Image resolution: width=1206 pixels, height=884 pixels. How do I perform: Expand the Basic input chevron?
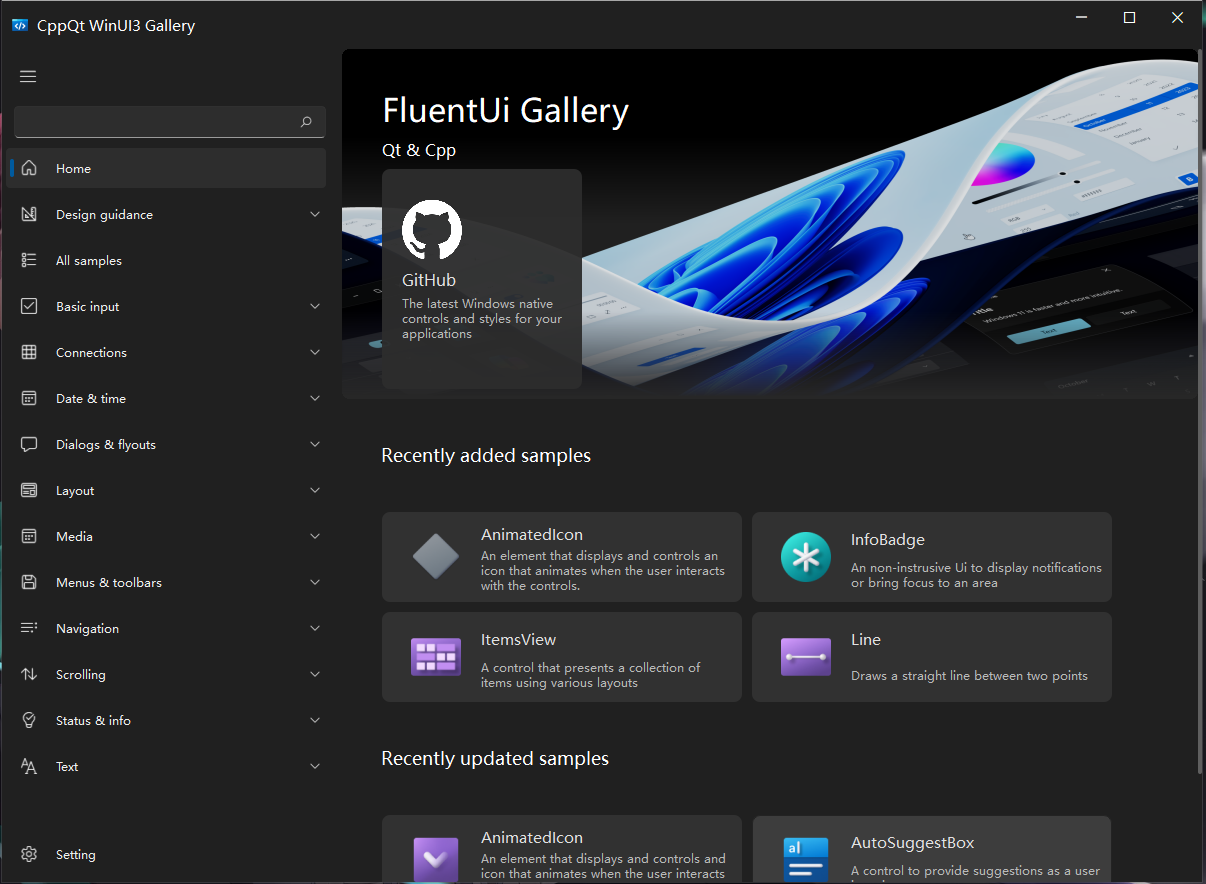pos(315,306)
